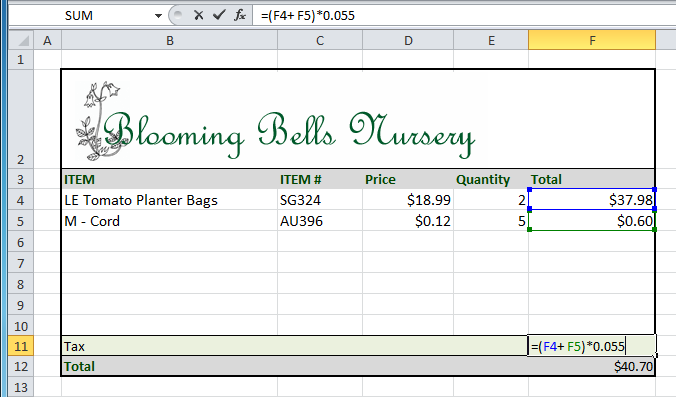Viewport: 676px width, 397px height.
Task: Select row 12 header
Action: (21, 366)
